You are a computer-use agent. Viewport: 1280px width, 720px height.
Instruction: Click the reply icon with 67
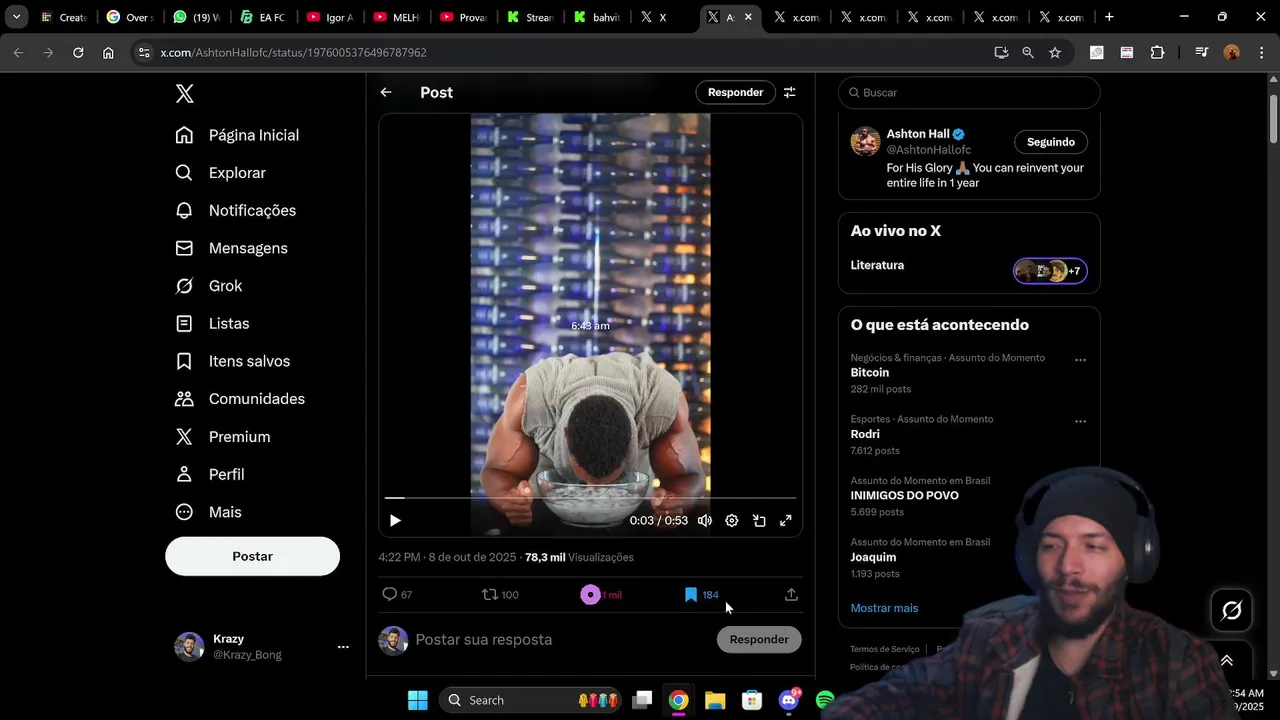397,595
